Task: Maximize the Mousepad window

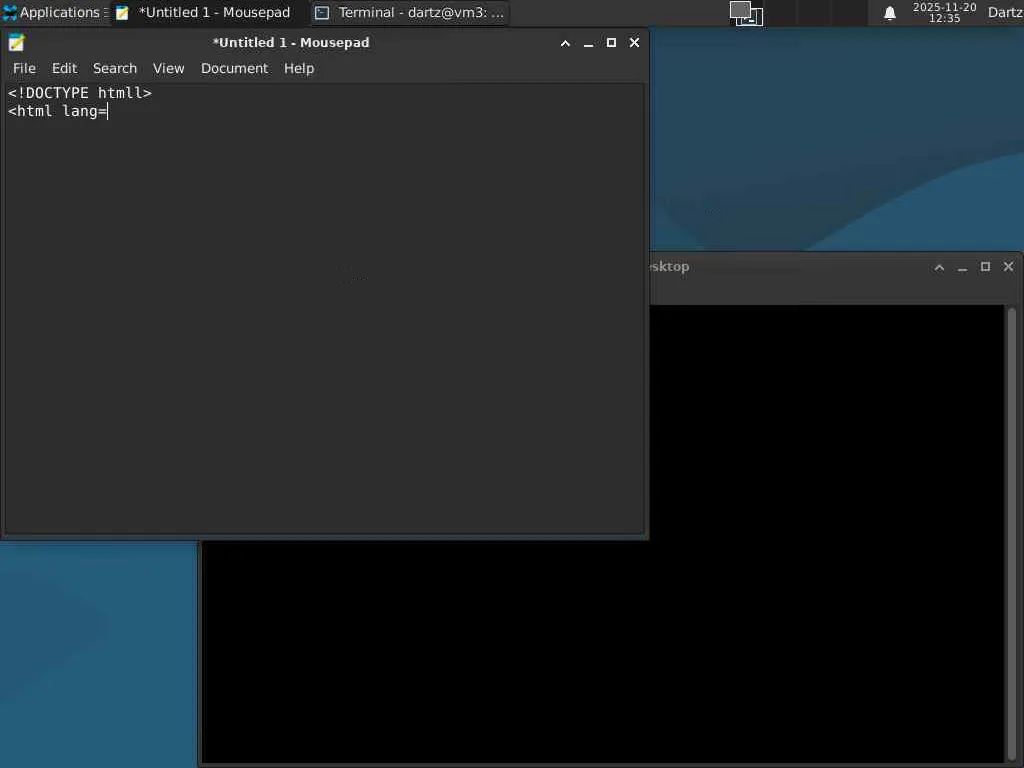Action: [611, 42]
